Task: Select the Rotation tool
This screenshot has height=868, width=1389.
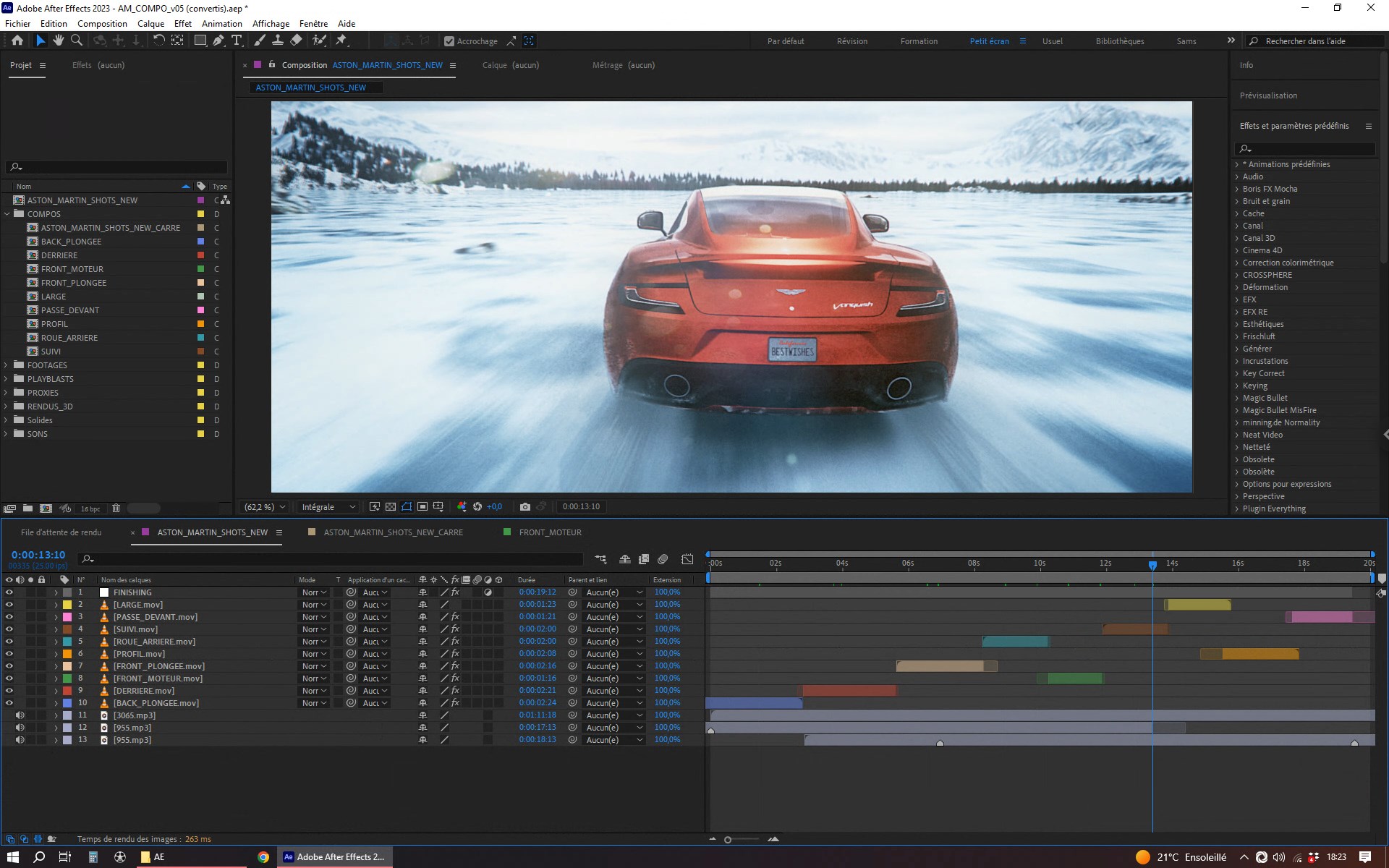Action: pos(158,41)
